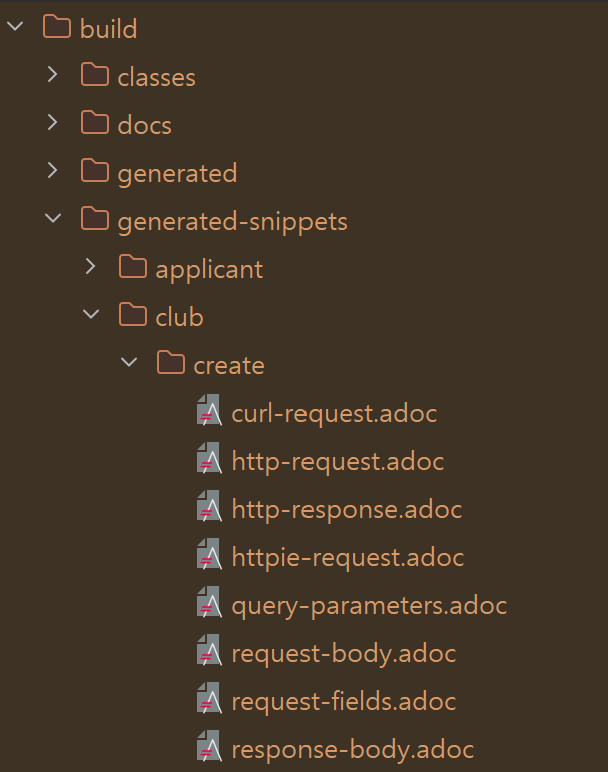
Task: Collapse the create folder chevron
Action: click(129, 362)
